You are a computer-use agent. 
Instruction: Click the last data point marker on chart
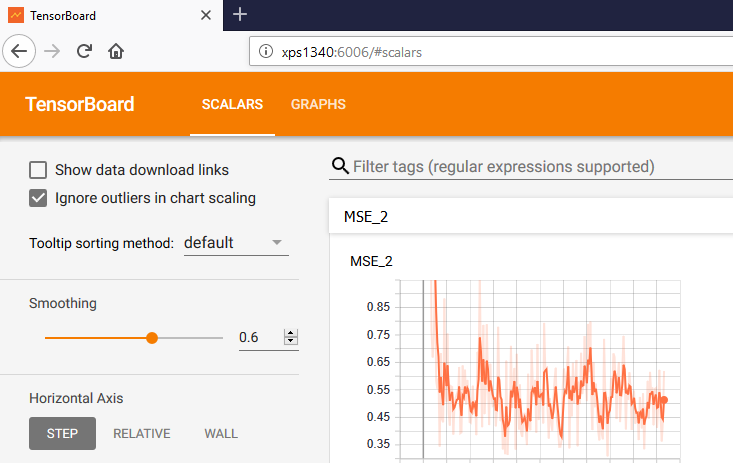pyautogui.click(x=664, y=400)
